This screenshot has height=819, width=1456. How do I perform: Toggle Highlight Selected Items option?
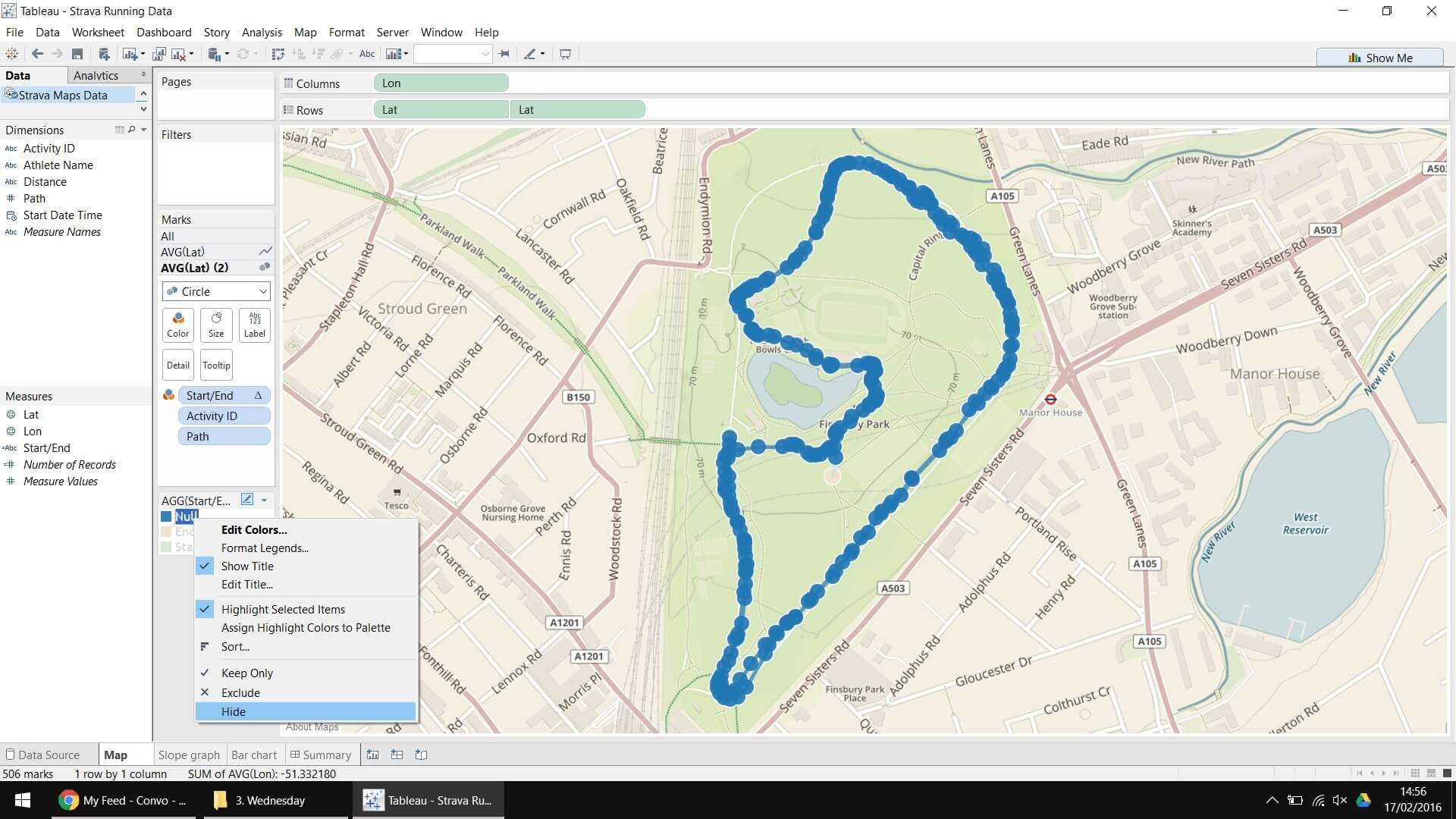(283, 610)
